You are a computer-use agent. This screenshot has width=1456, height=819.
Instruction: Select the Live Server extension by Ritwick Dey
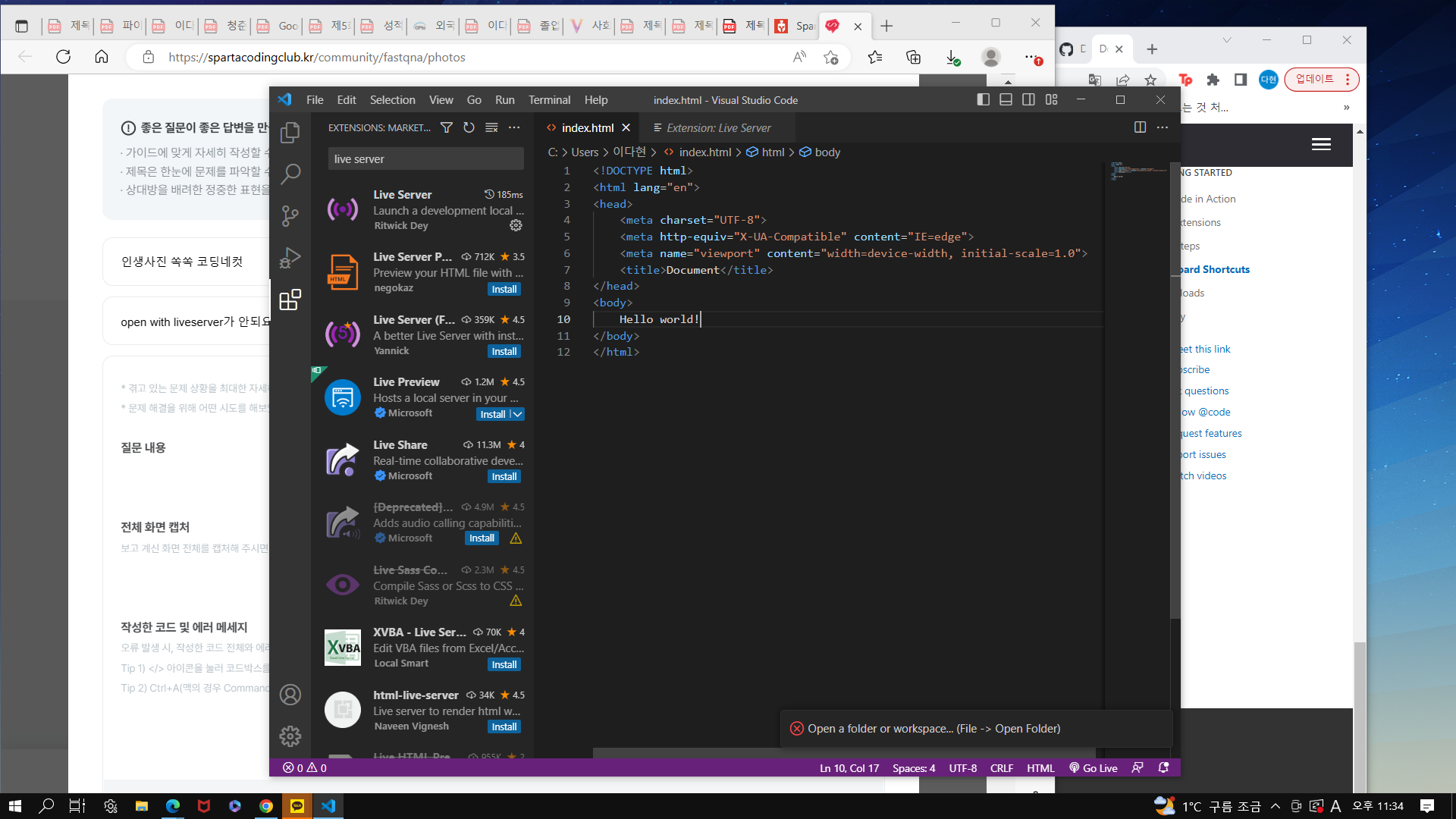pyautogui.click(x=424, y=209)
